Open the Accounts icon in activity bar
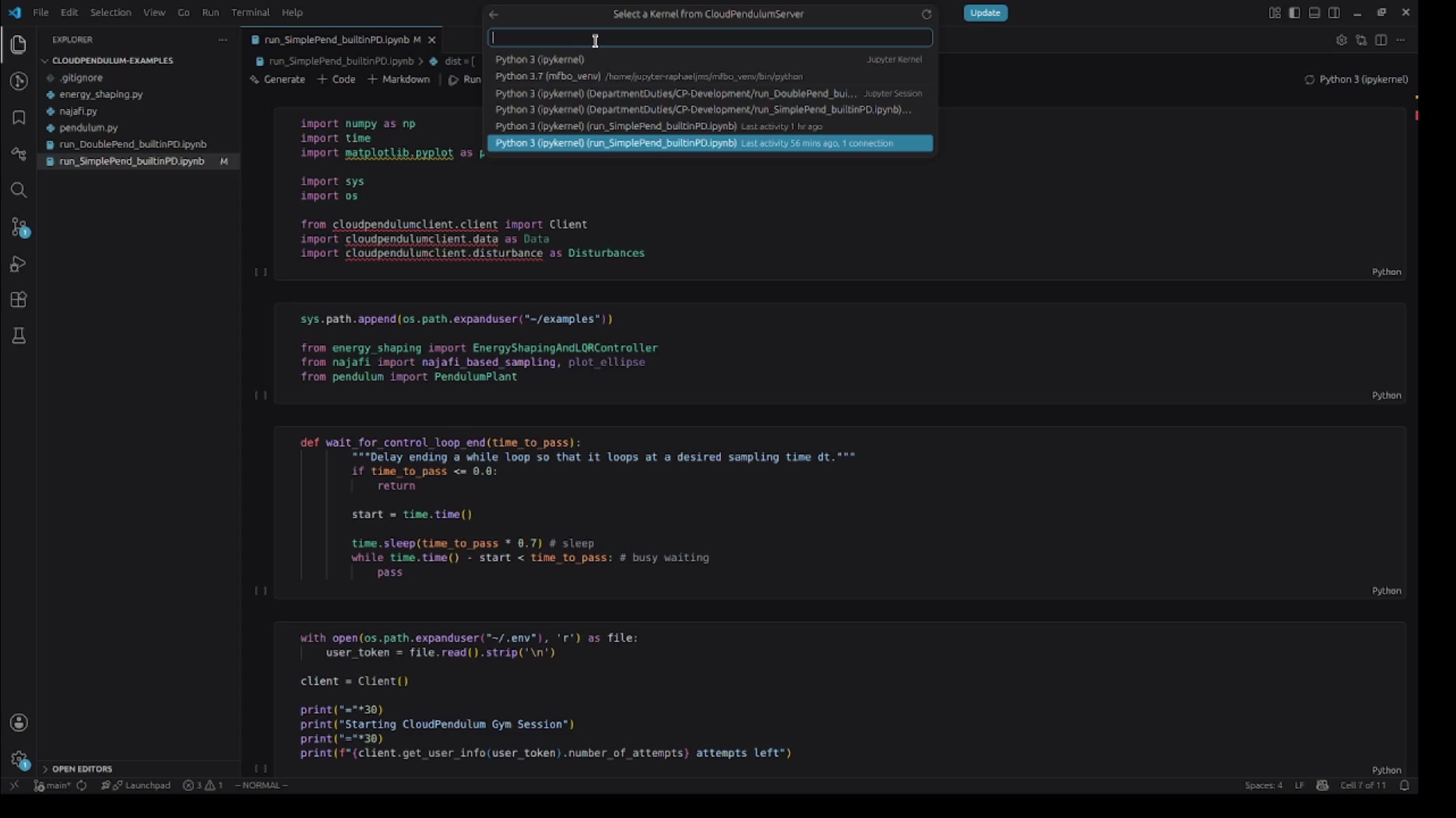The image size is (1456, 818). [x=19, y=723]
